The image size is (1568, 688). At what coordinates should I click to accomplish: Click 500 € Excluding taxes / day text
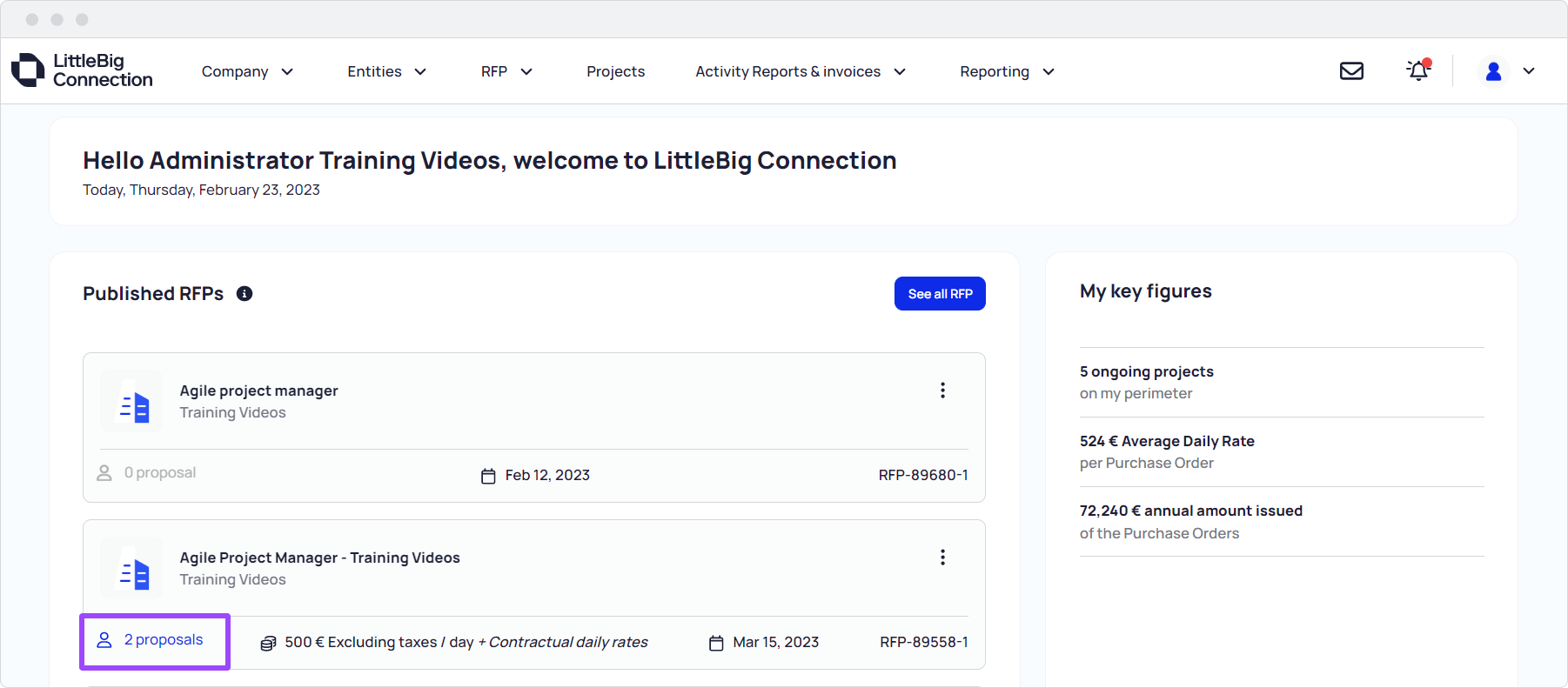point(379,643)
